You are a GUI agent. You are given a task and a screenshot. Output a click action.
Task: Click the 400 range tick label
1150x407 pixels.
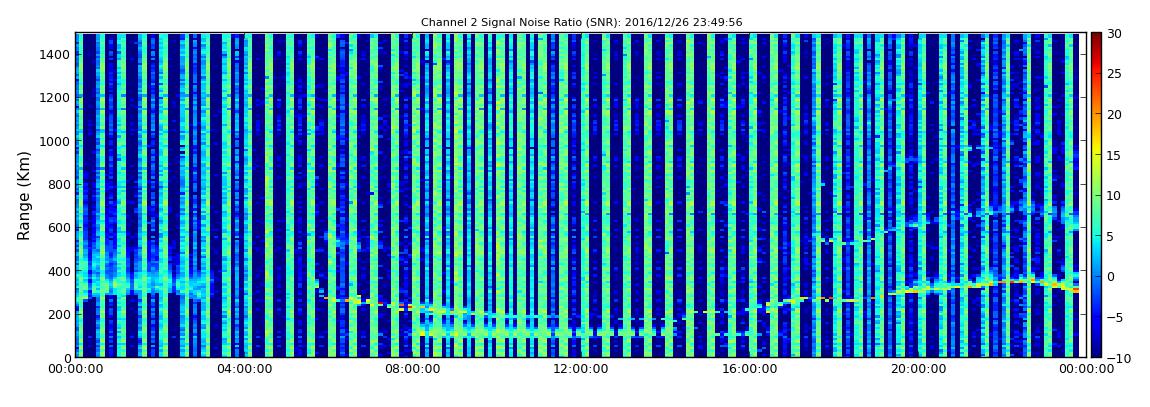click(x=59, y=271)
